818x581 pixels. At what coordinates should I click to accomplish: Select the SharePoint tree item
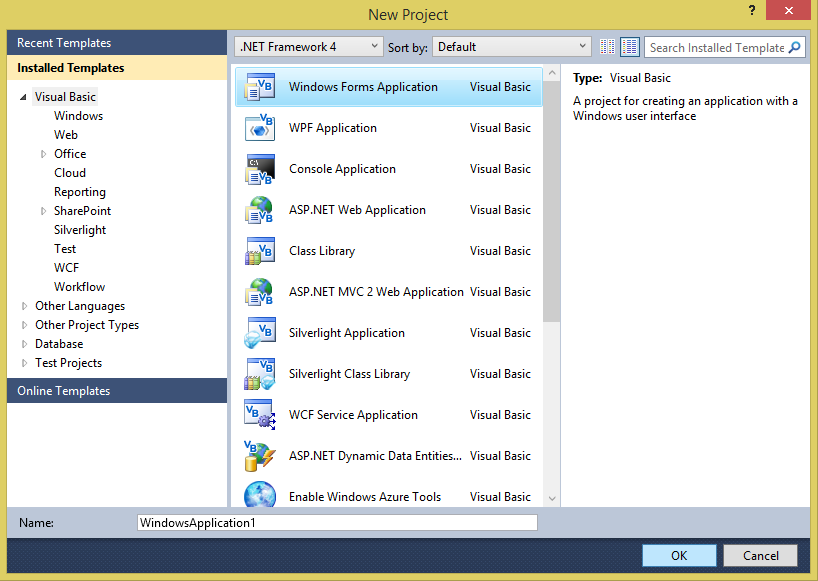point(82,211)
